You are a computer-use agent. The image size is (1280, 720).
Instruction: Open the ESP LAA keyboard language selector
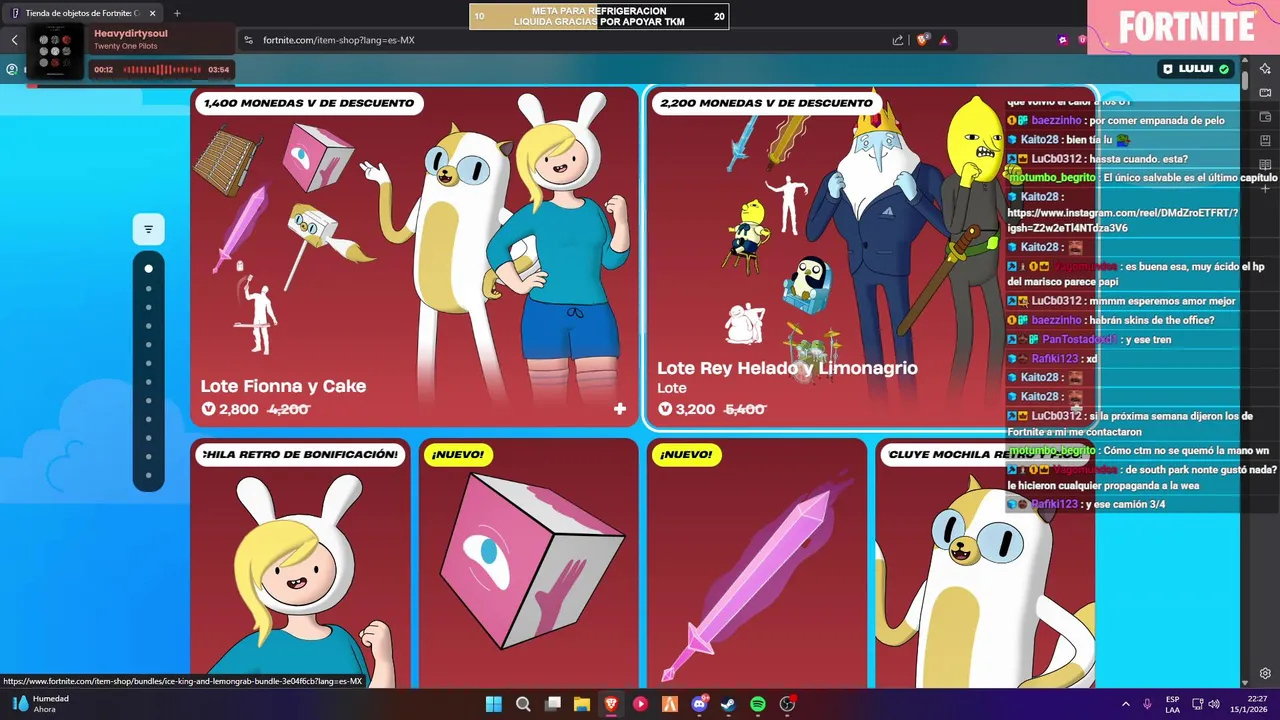tap(1172, 704)
